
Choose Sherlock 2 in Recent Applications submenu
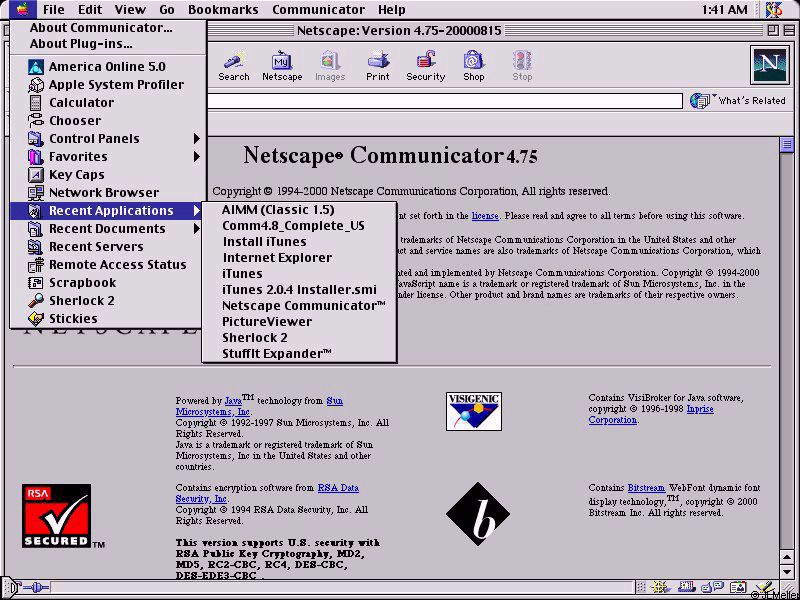[299, 338]
